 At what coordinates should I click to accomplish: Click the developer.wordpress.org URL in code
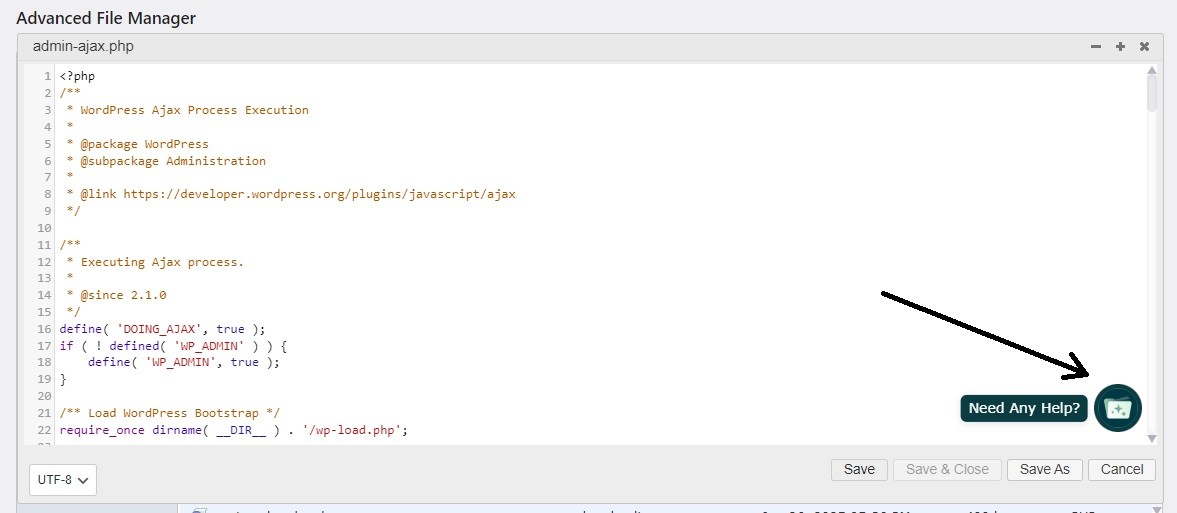pos(320,194)
